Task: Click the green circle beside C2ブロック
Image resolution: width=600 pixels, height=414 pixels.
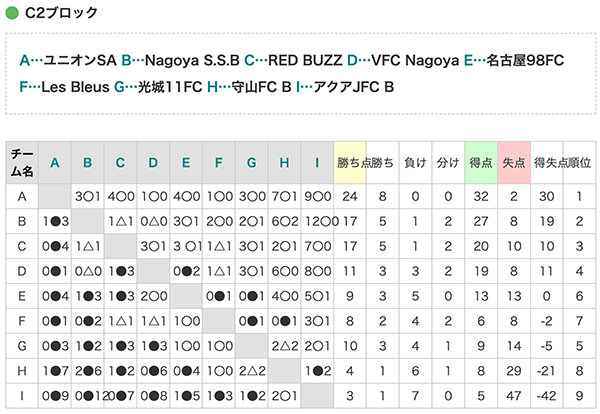Action: (x=12, y=13)
